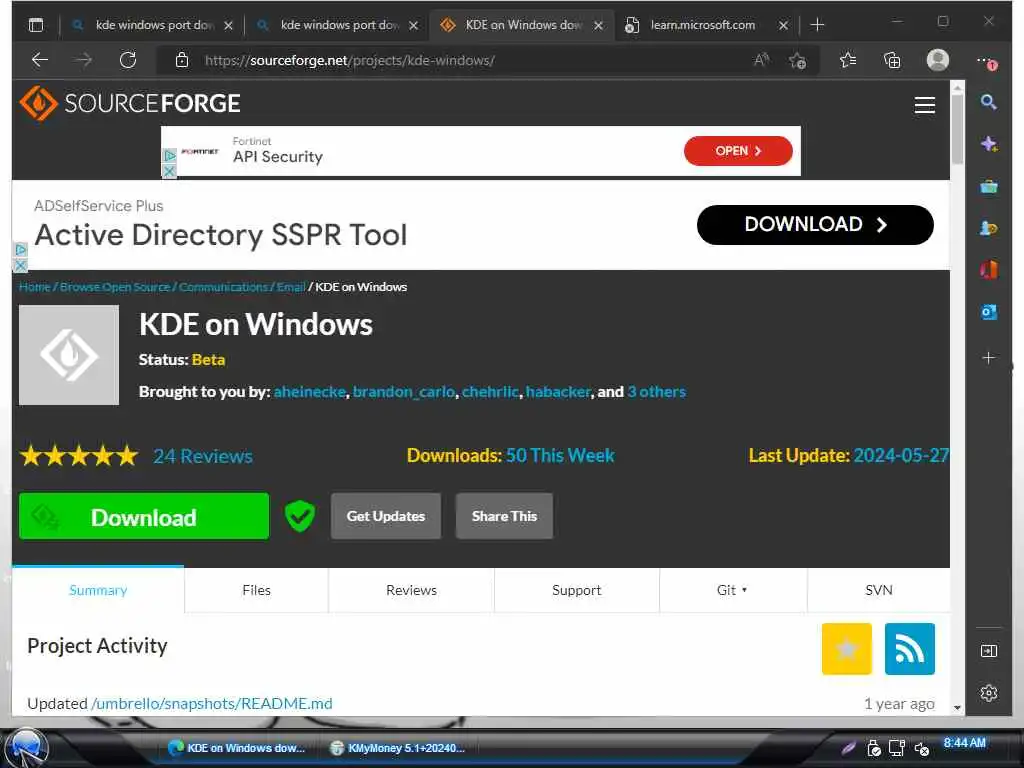1024x768 pixels.
Task: Click the Fortinet OPEN ad button
Action: coord(738,151)
